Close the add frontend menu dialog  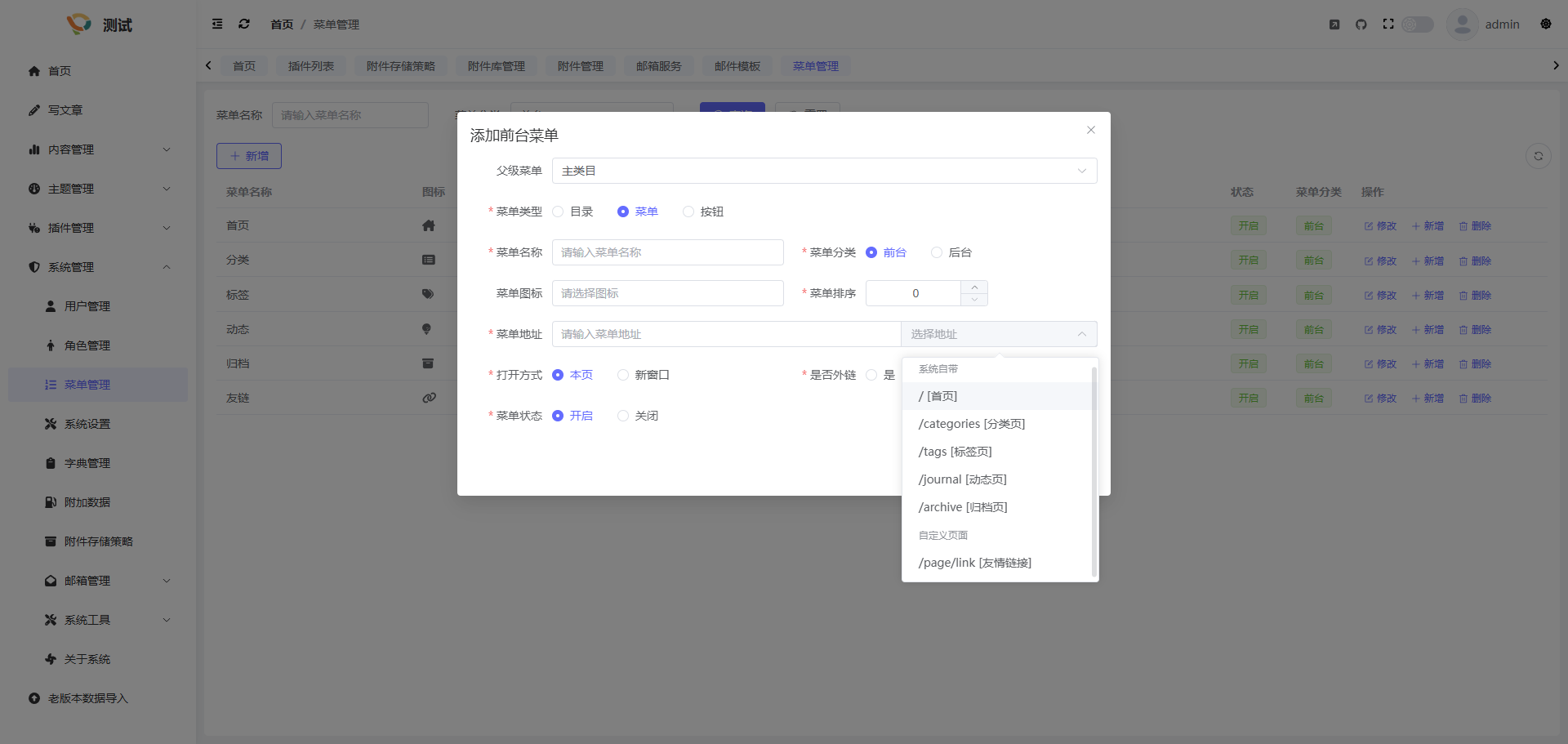tap(1090, 131)
